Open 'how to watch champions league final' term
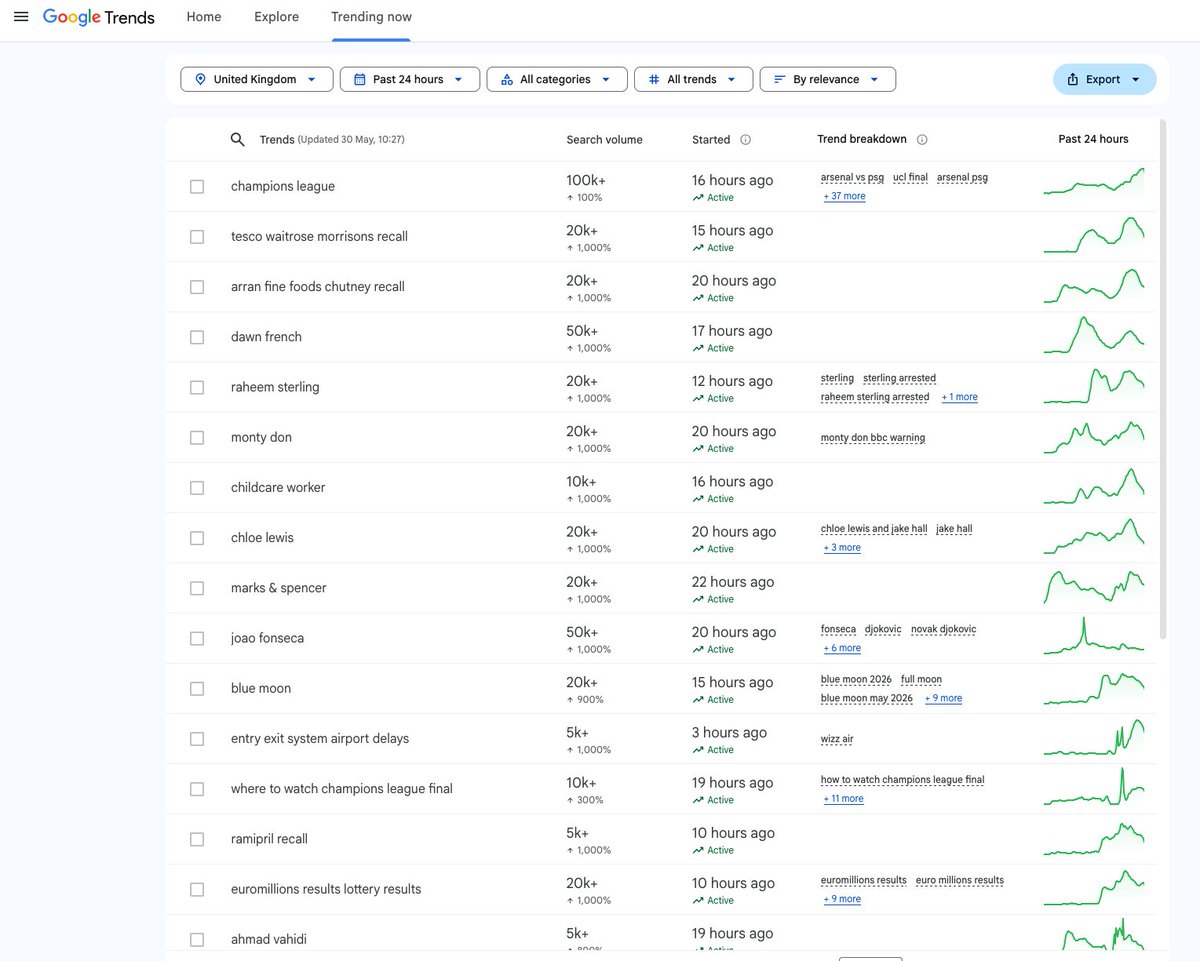This screenshot has height=961, width=1200. 903,780
